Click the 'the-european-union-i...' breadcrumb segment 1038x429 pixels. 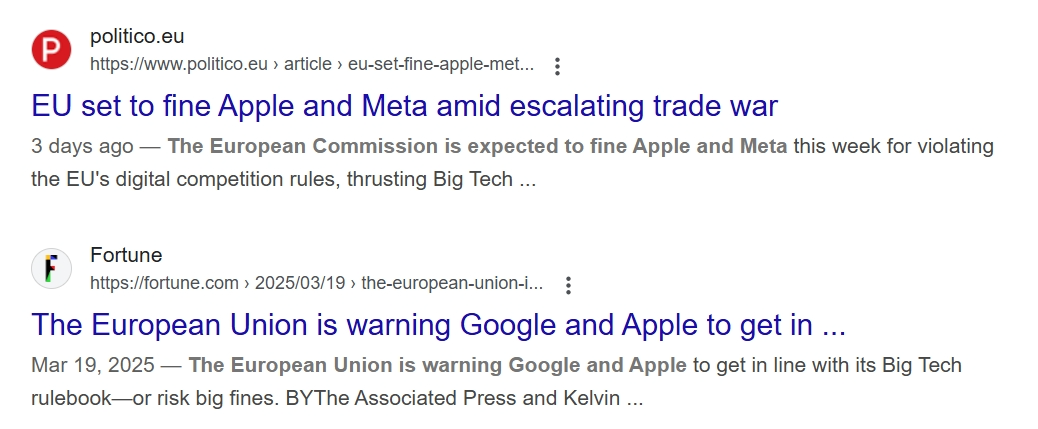[452, 283]
